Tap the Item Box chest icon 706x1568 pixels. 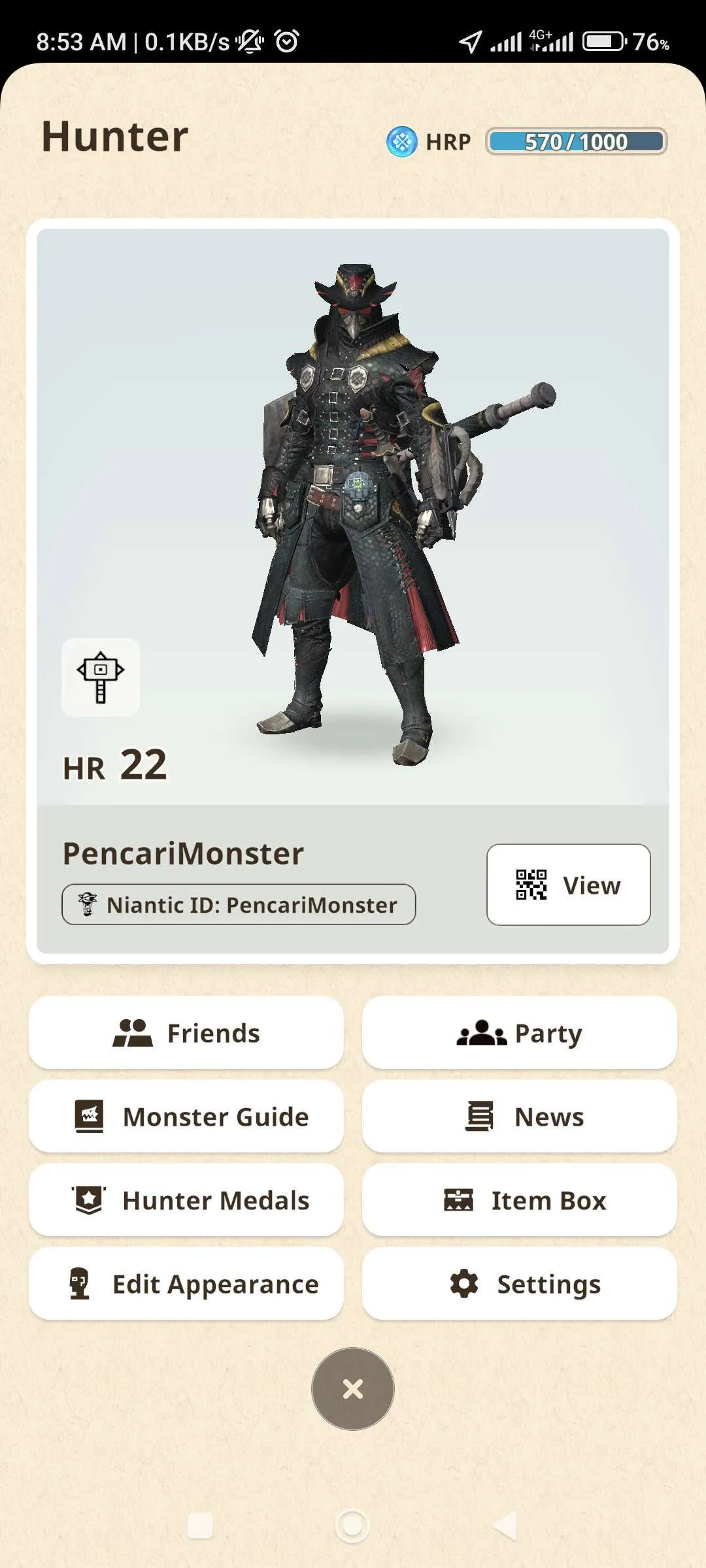pyautogui.click(x=458, y=1200)
